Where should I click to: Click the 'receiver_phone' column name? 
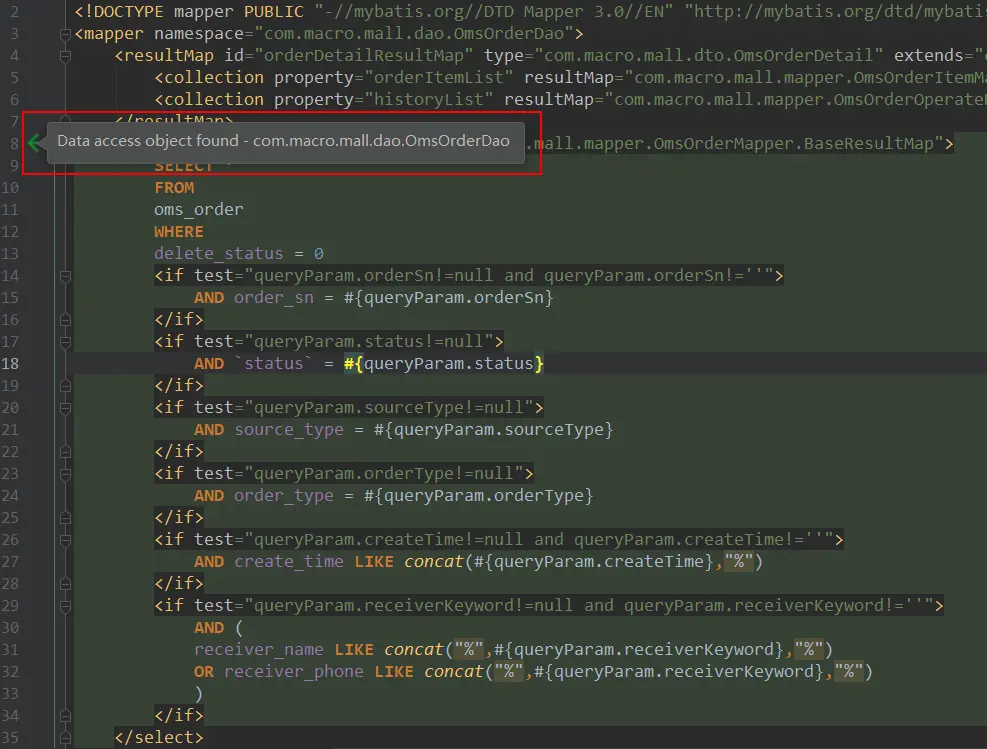294,672
